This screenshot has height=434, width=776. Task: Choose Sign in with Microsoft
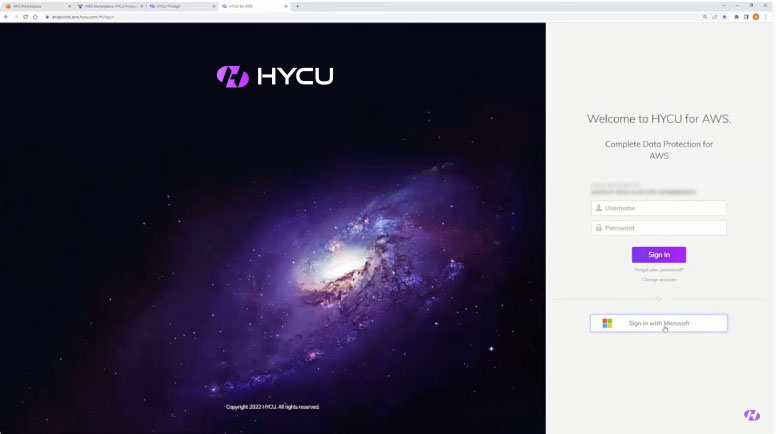pos(659,323)
